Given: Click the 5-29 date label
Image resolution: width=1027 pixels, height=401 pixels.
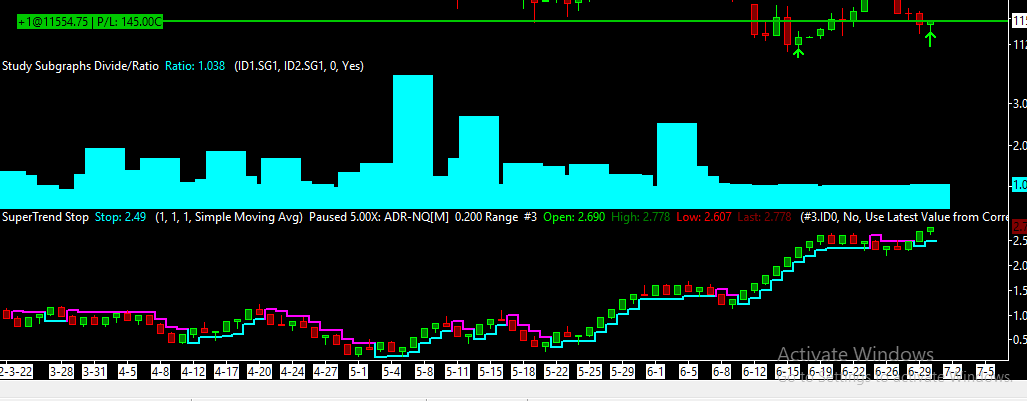Looking at the screenshot, I should click(x=622, y=372).
